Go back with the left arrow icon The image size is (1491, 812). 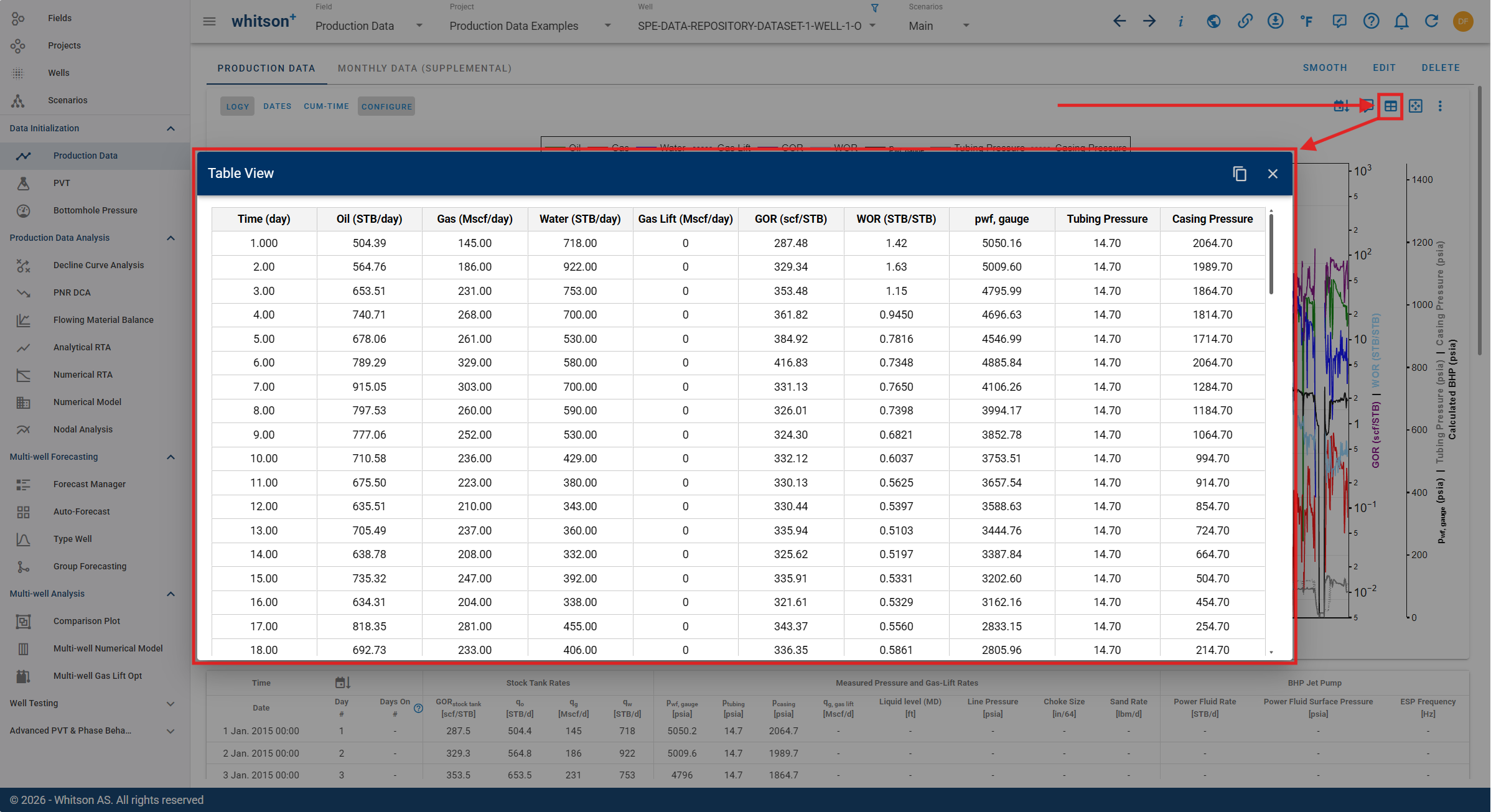tap(1119, 22)
